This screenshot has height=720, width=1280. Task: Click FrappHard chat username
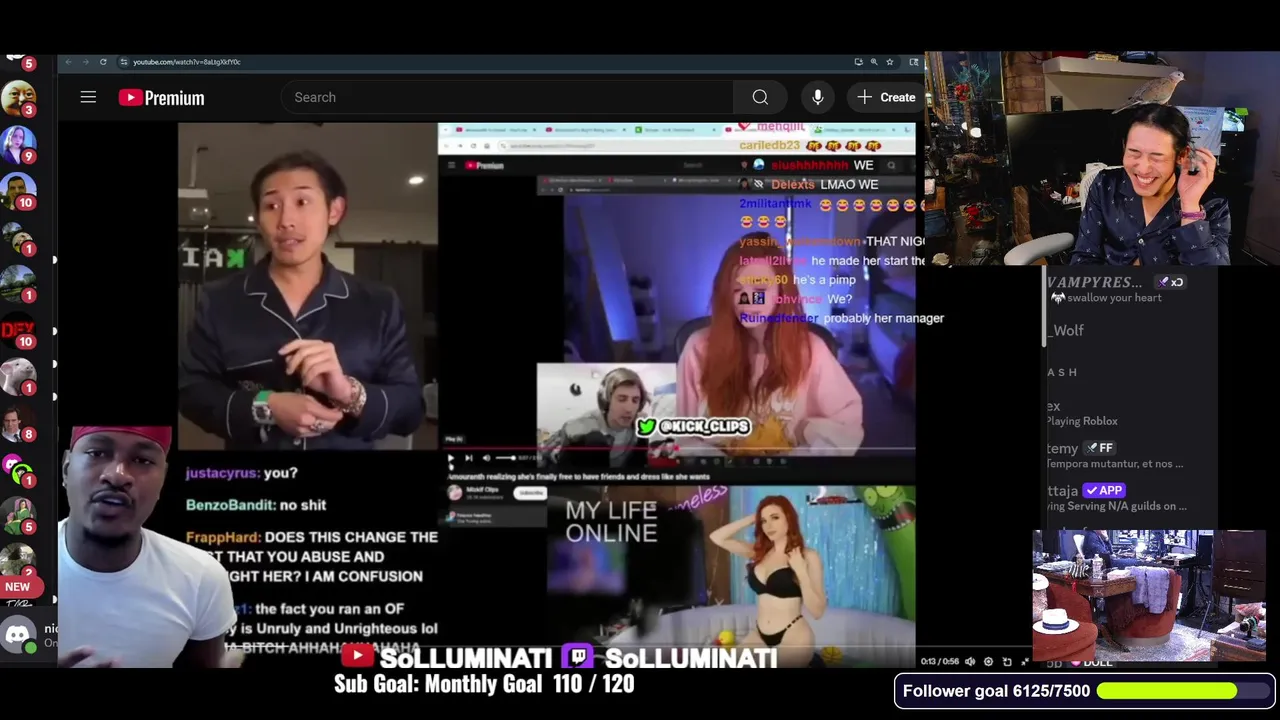click(x=224, y=537)
